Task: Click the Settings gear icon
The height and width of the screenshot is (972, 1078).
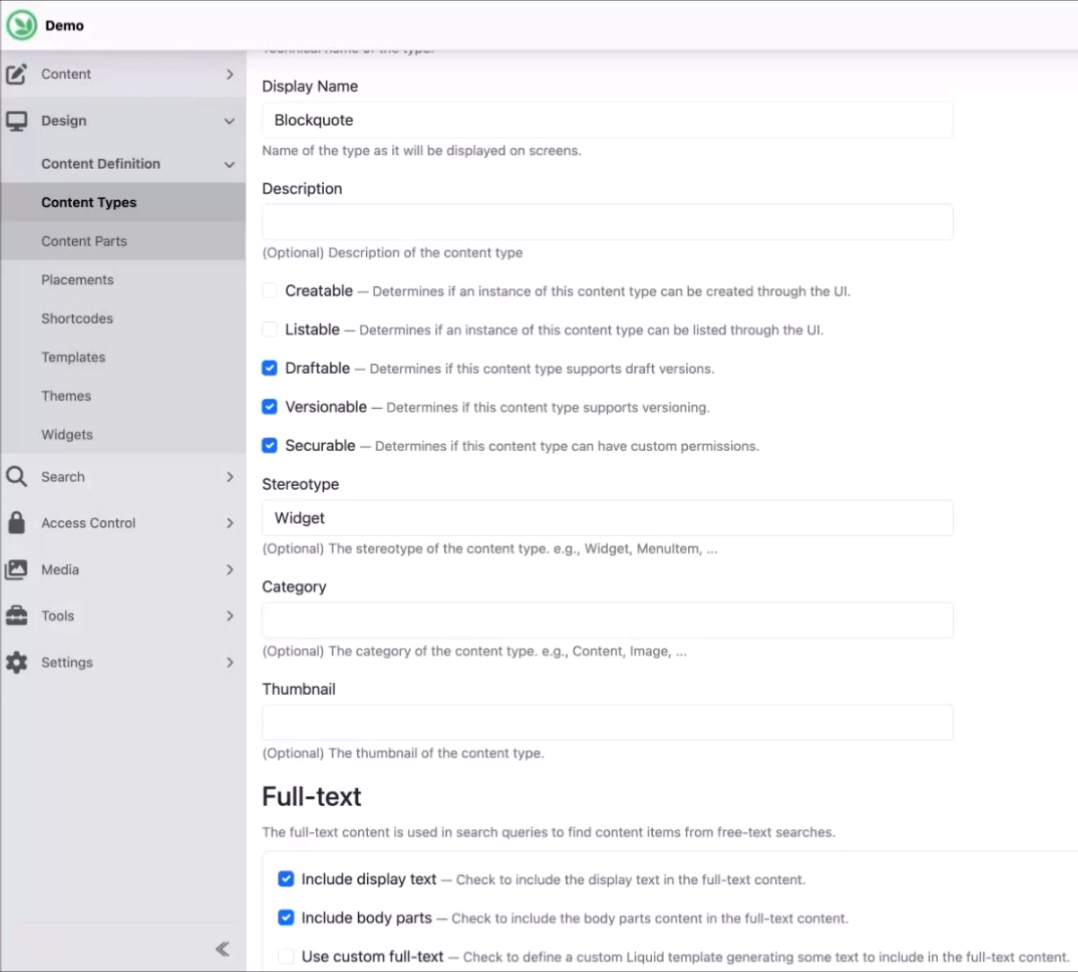Action: [x=16, y=662]
